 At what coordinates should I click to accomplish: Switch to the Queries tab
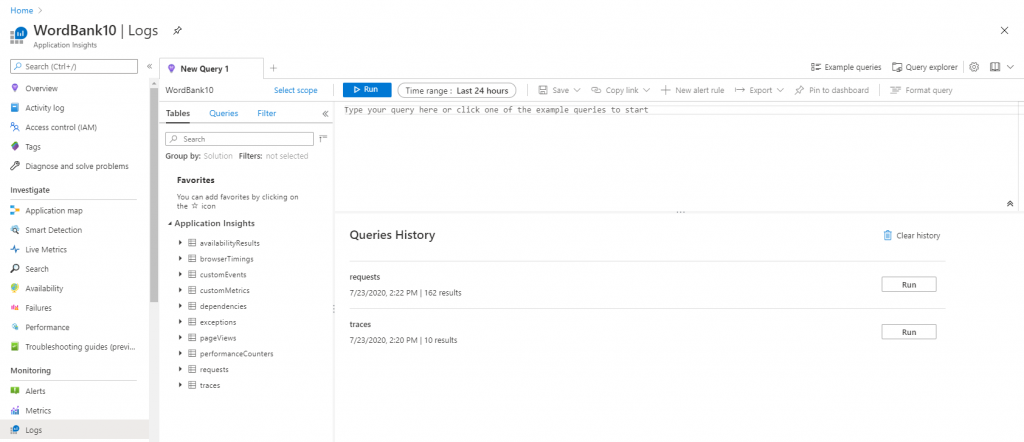[x=223, y=114]
